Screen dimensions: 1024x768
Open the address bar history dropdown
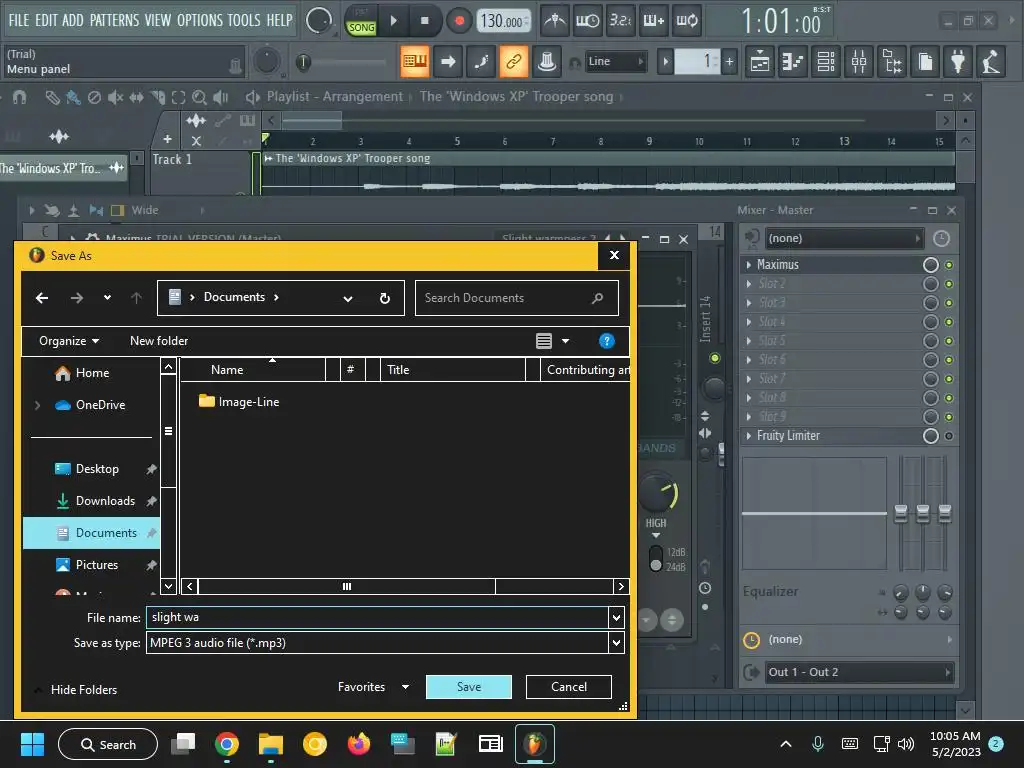click(348, 298)
